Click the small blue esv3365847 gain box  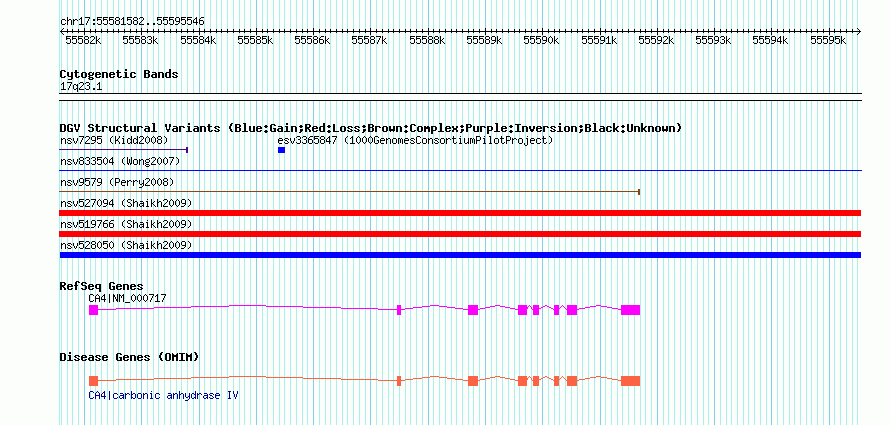[281, 150]
